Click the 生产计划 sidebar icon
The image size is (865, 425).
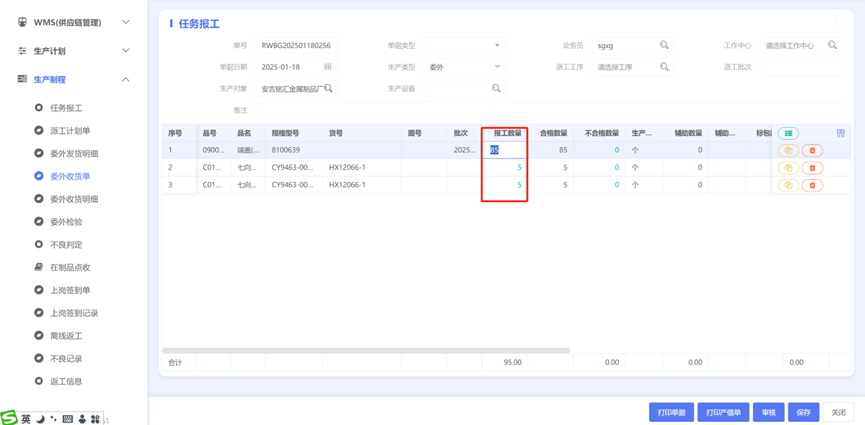pos(22,51)
